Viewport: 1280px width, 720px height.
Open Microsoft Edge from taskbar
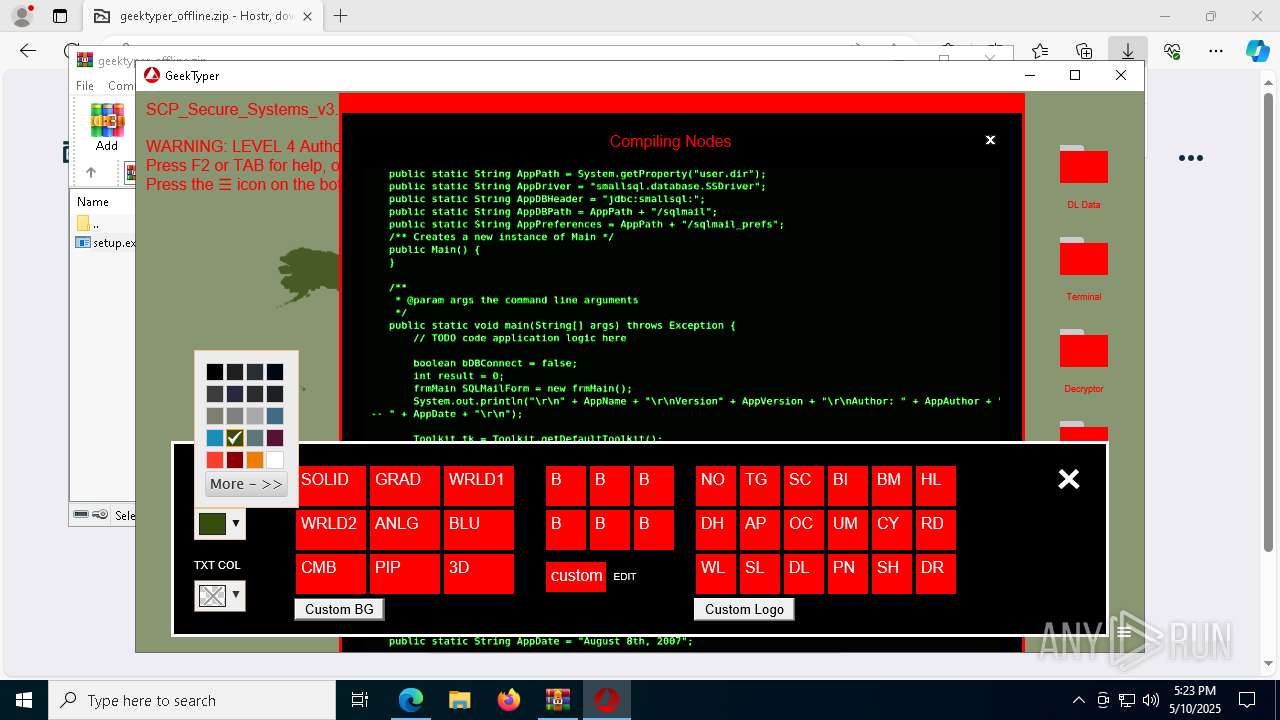pos(411,700)
